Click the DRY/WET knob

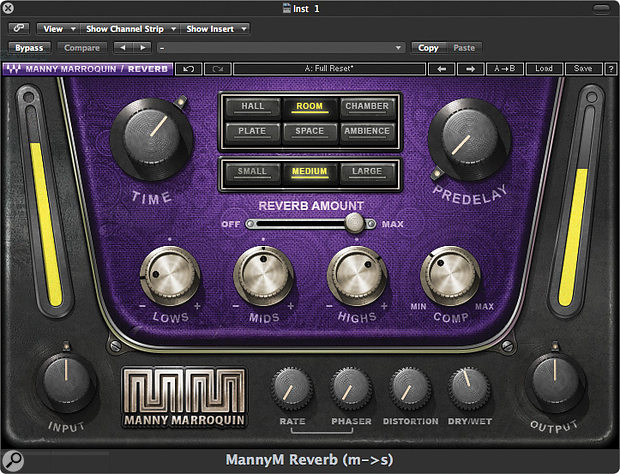coord(469,389)
